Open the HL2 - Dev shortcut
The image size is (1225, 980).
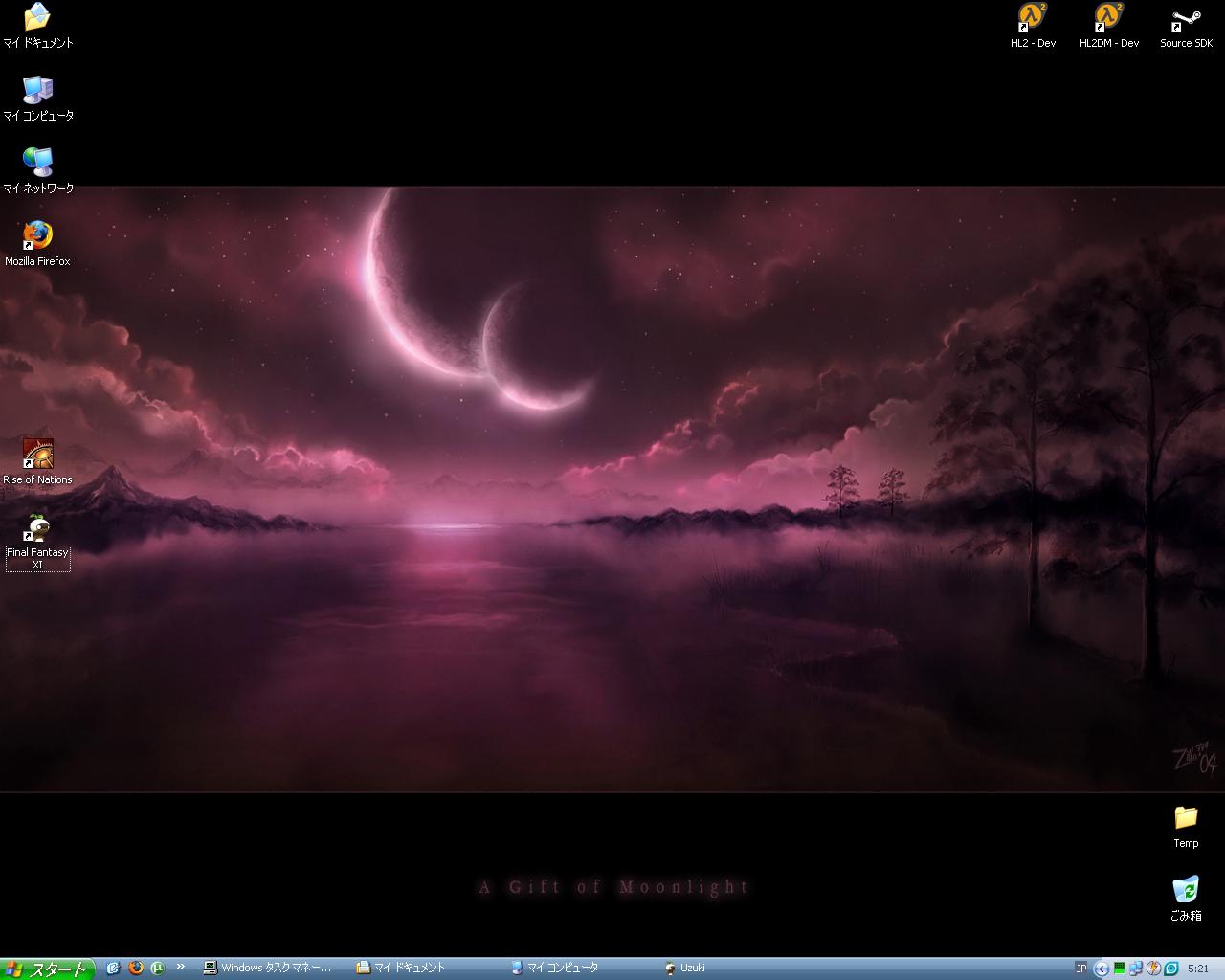coord(1033,19)
